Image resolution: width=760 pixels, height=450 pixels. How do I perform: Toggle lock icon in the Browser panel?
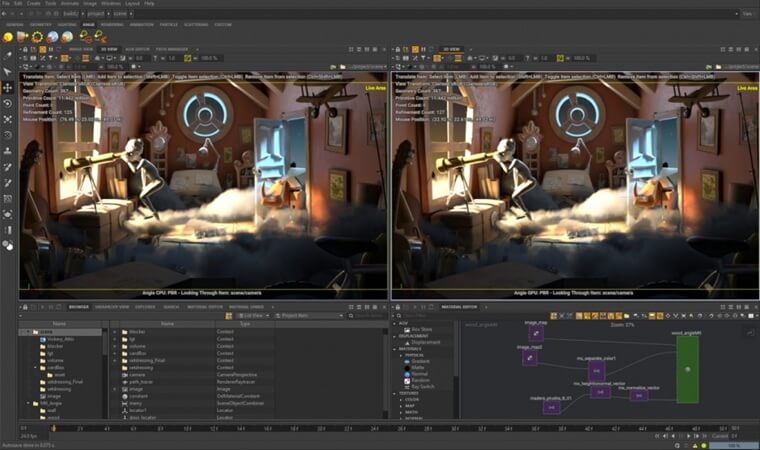pos(25,307)
